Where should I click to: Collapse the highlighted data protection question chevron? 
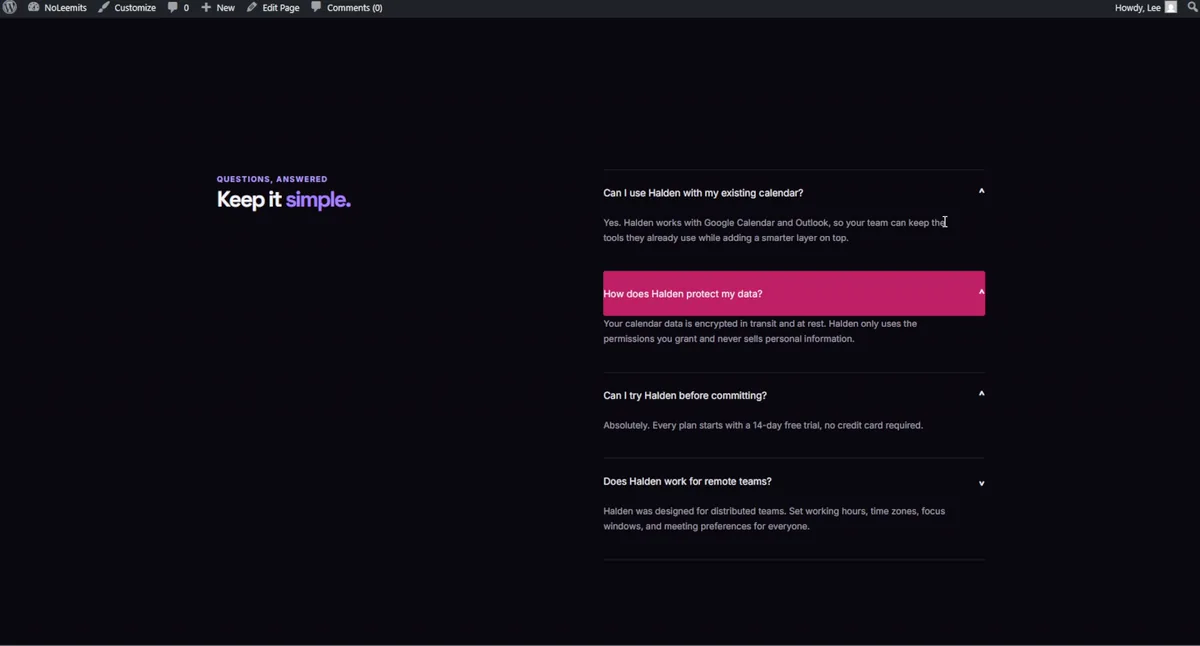coord(981,293)
